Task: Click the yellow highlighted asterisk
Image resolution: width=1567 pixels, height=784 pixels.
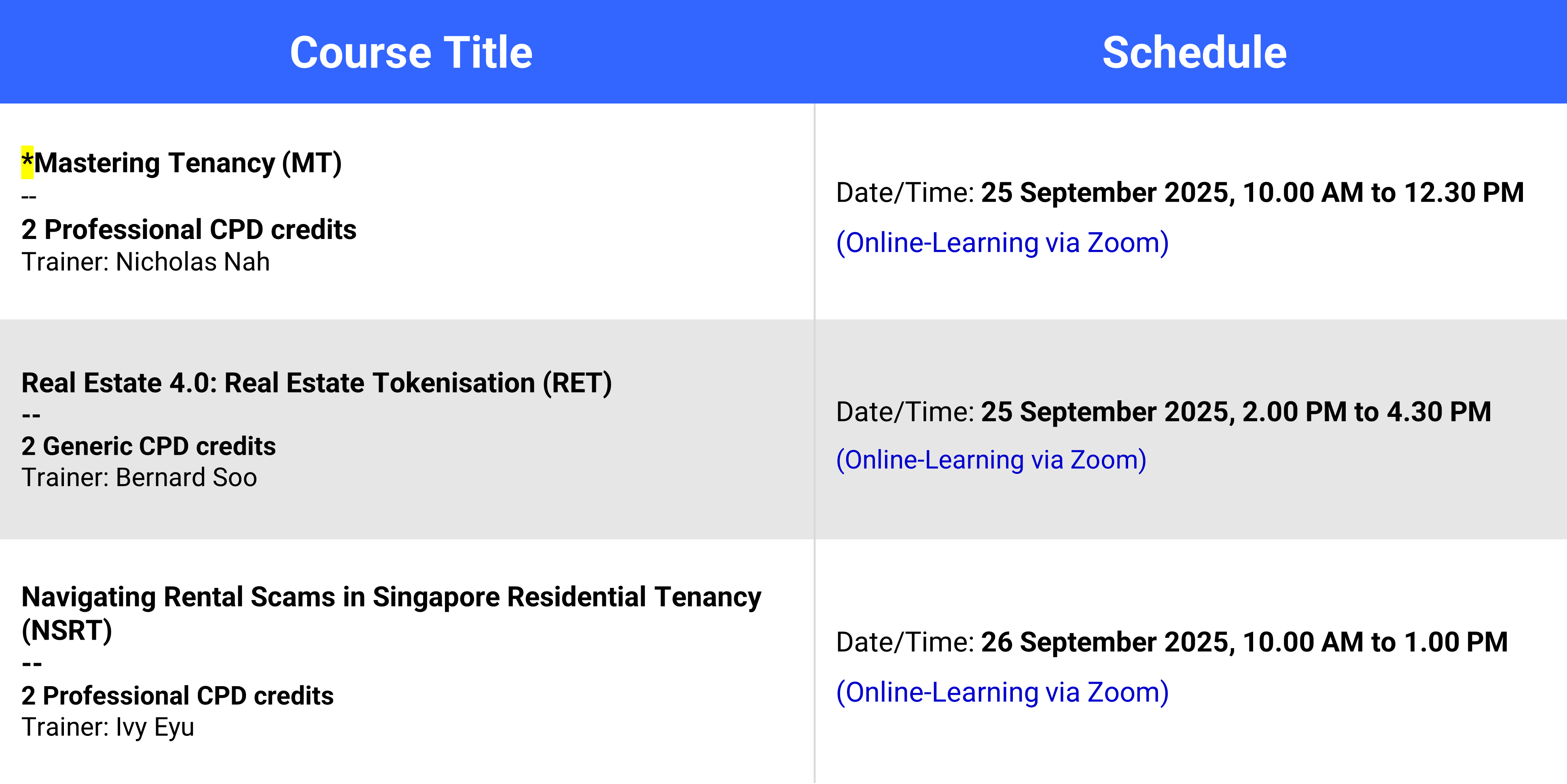Action: point(28,162)
